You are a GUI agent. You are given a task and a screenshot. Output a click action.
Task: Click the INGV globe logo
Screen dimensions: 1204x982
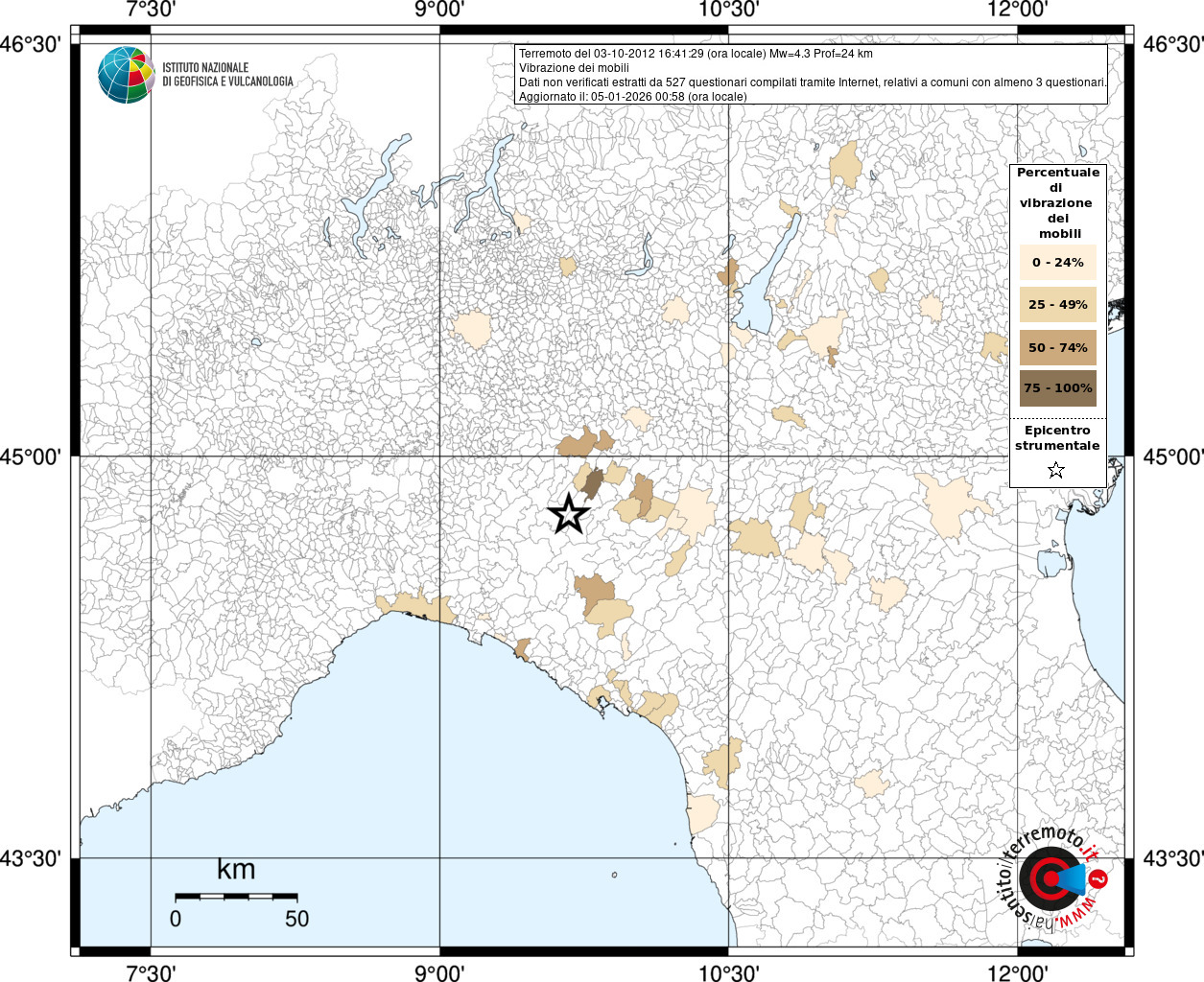[x=126, y=75]
